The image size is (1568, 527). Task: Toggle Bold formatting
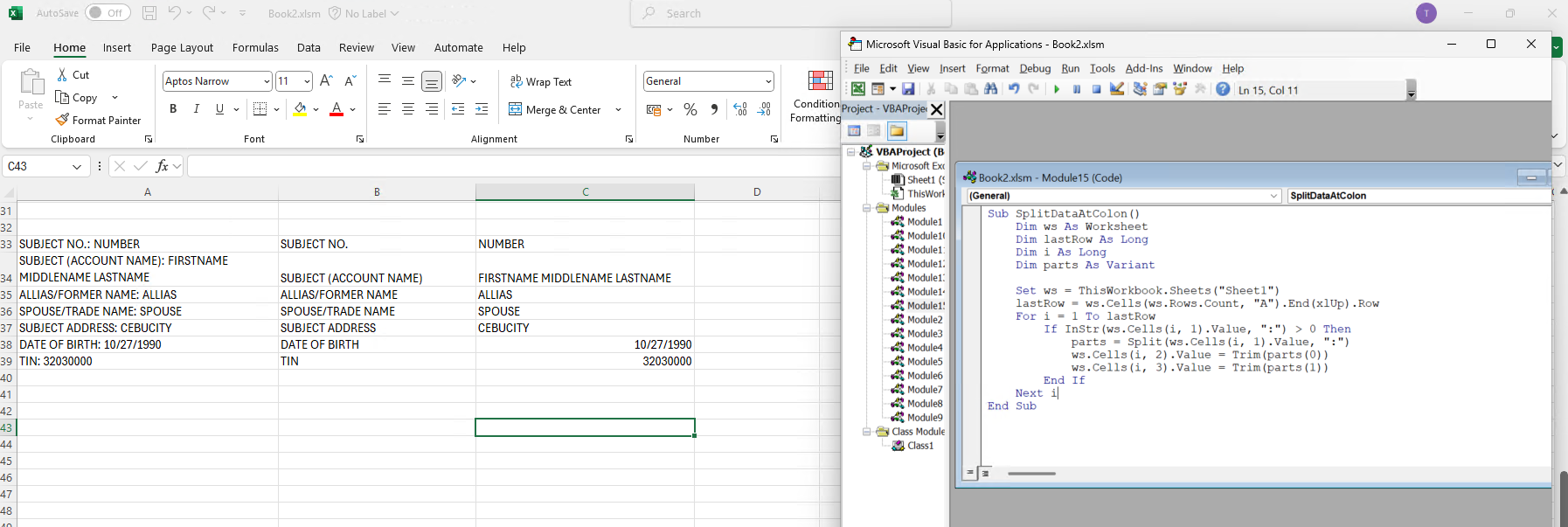coord(173,109)
